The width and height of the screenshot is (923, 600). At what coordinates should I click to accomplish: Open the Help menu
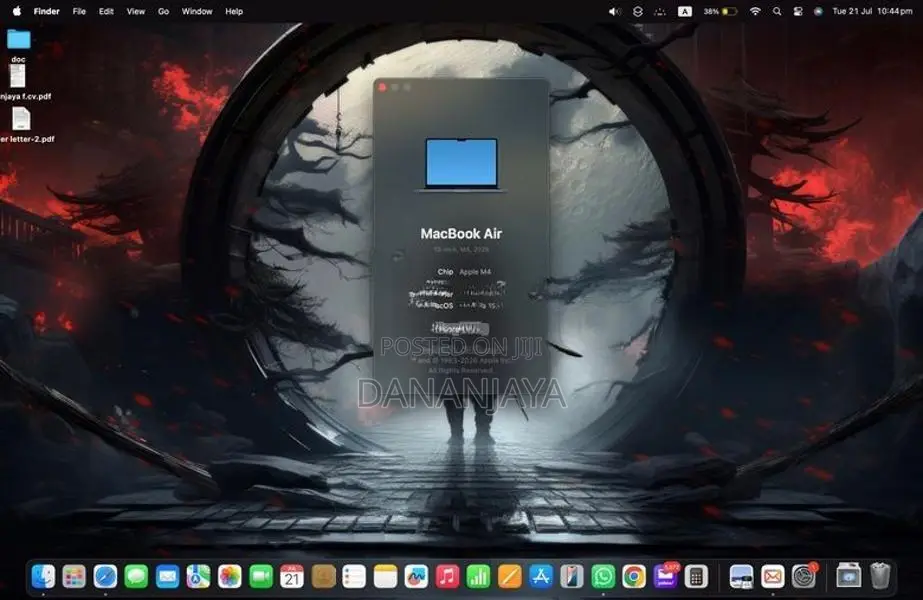(x=234, y=11)
